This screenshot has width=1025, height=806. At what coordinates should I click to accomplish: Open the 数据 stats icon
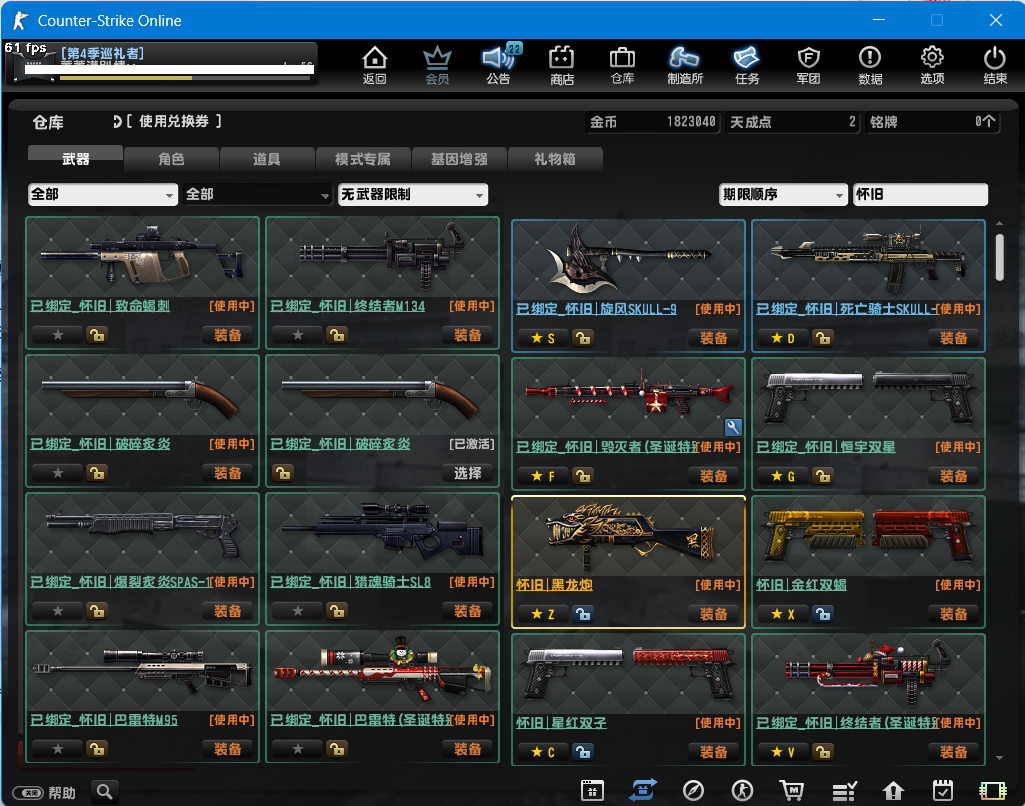click(x=870, y=65)
